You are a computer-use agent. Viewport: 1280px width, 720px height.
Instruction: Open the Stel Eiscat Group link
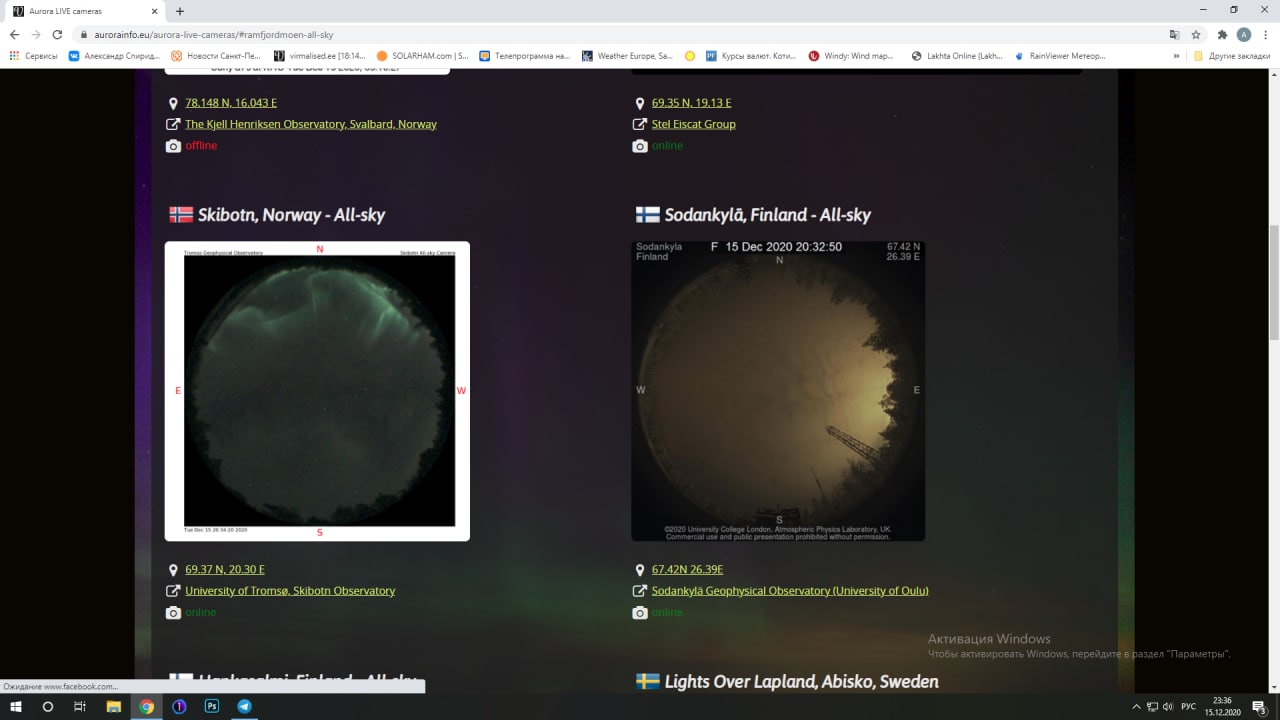[694, 124]
